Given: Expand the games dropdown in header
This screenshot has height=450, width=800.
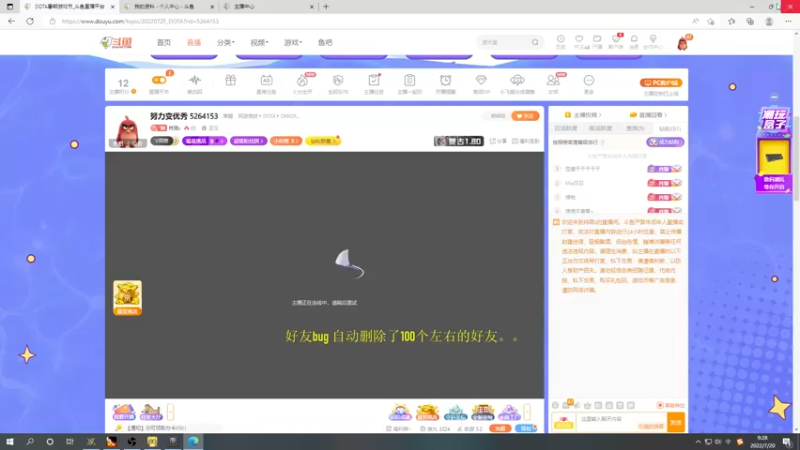Looking at the screenshot, I should coord(293,42).
